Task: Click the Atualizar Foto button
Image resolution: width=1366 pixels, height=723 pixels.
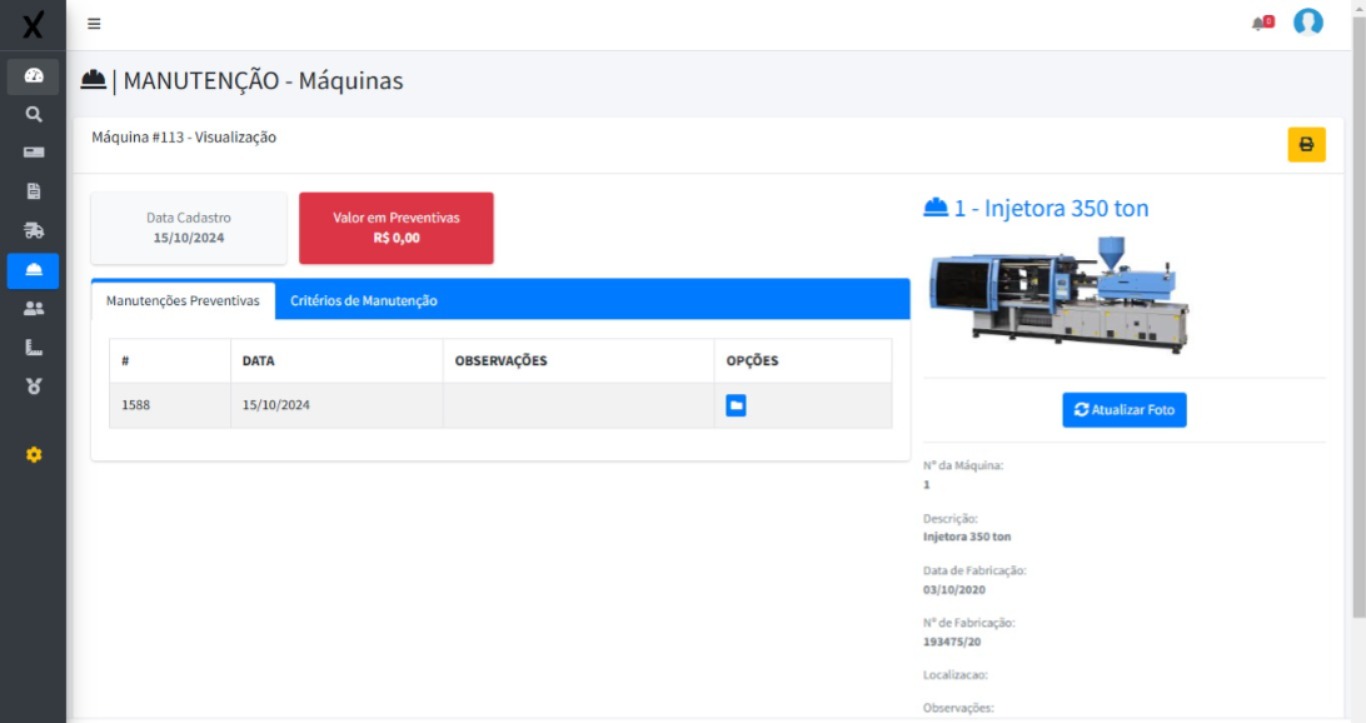Action: pos(1124,410)
